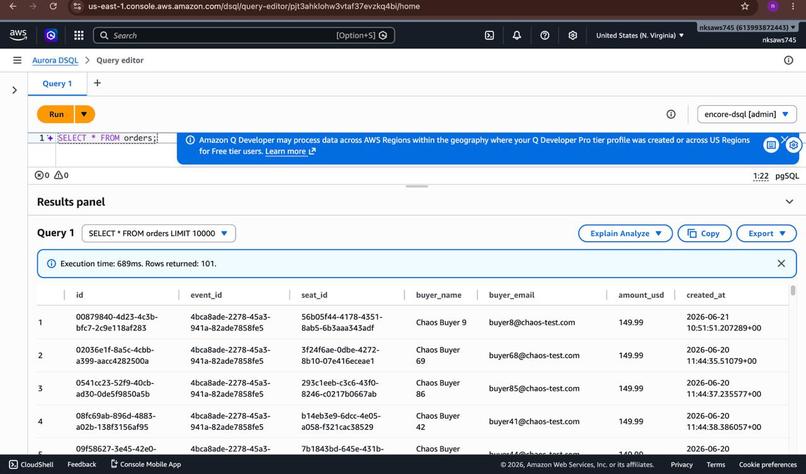Go back in browser history
This screenshot has height=474, width=806.
coord(13,6)
